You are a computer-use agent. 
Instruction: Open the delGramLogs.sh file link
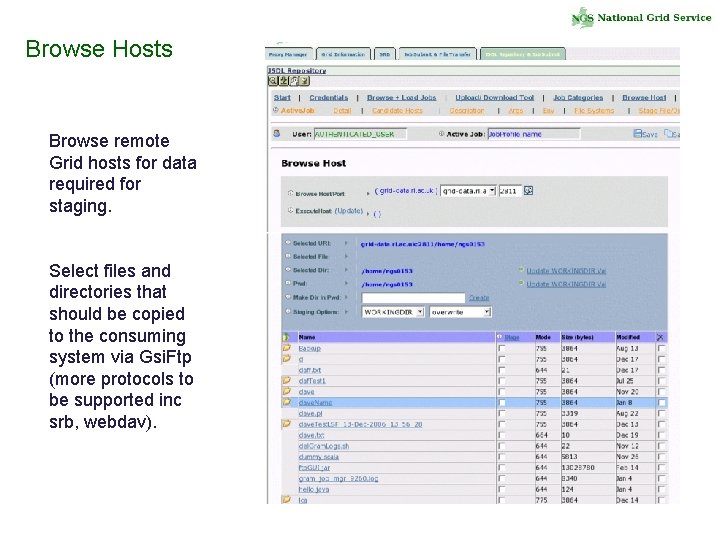tap(324, 446)
